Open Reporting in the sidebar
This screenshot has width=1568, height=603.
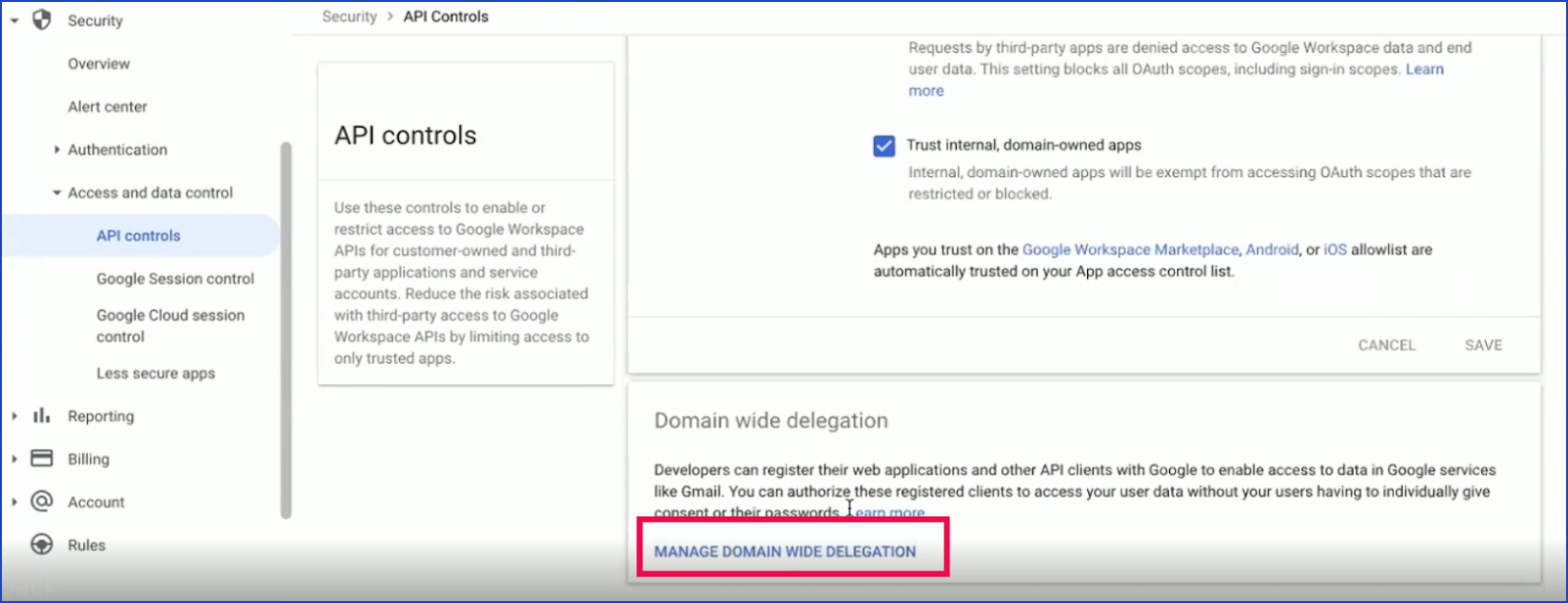[101, 416]
